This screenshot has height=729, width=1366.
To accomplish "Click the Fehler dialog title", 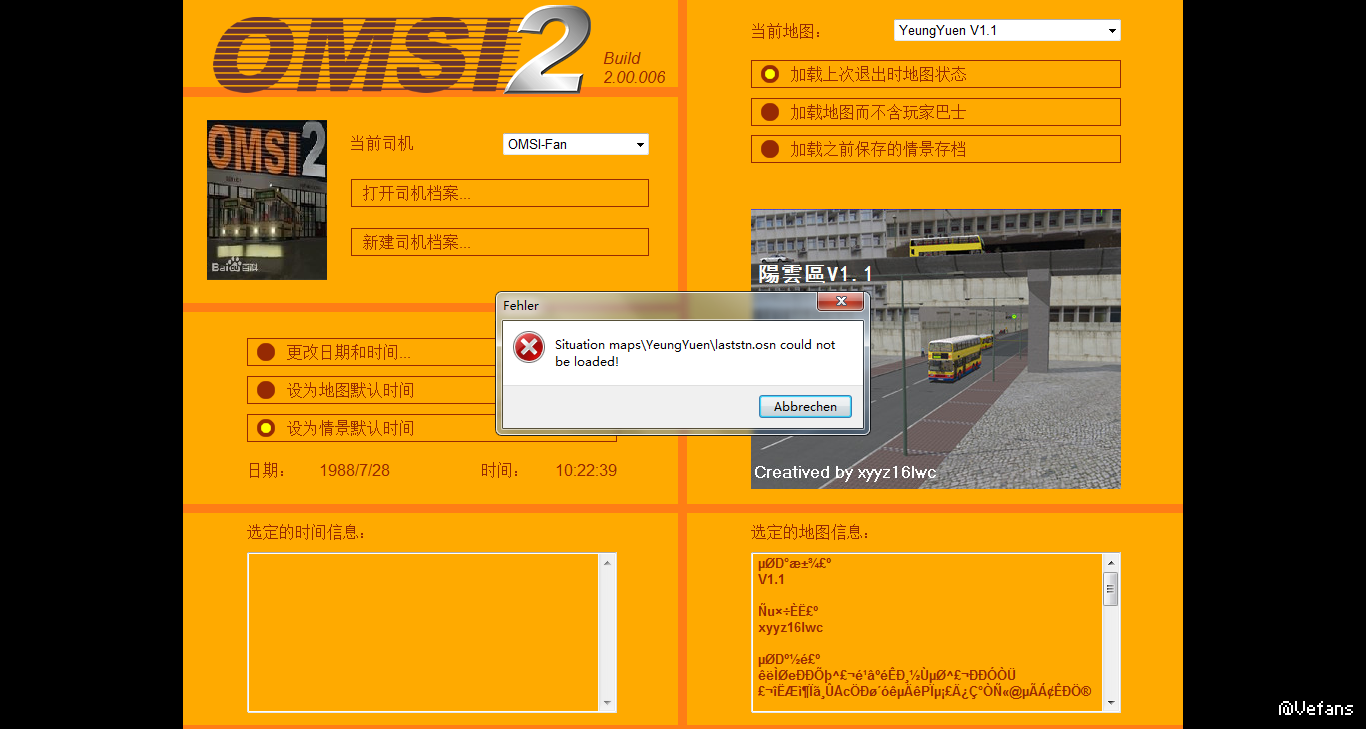I will click(521, 305).
